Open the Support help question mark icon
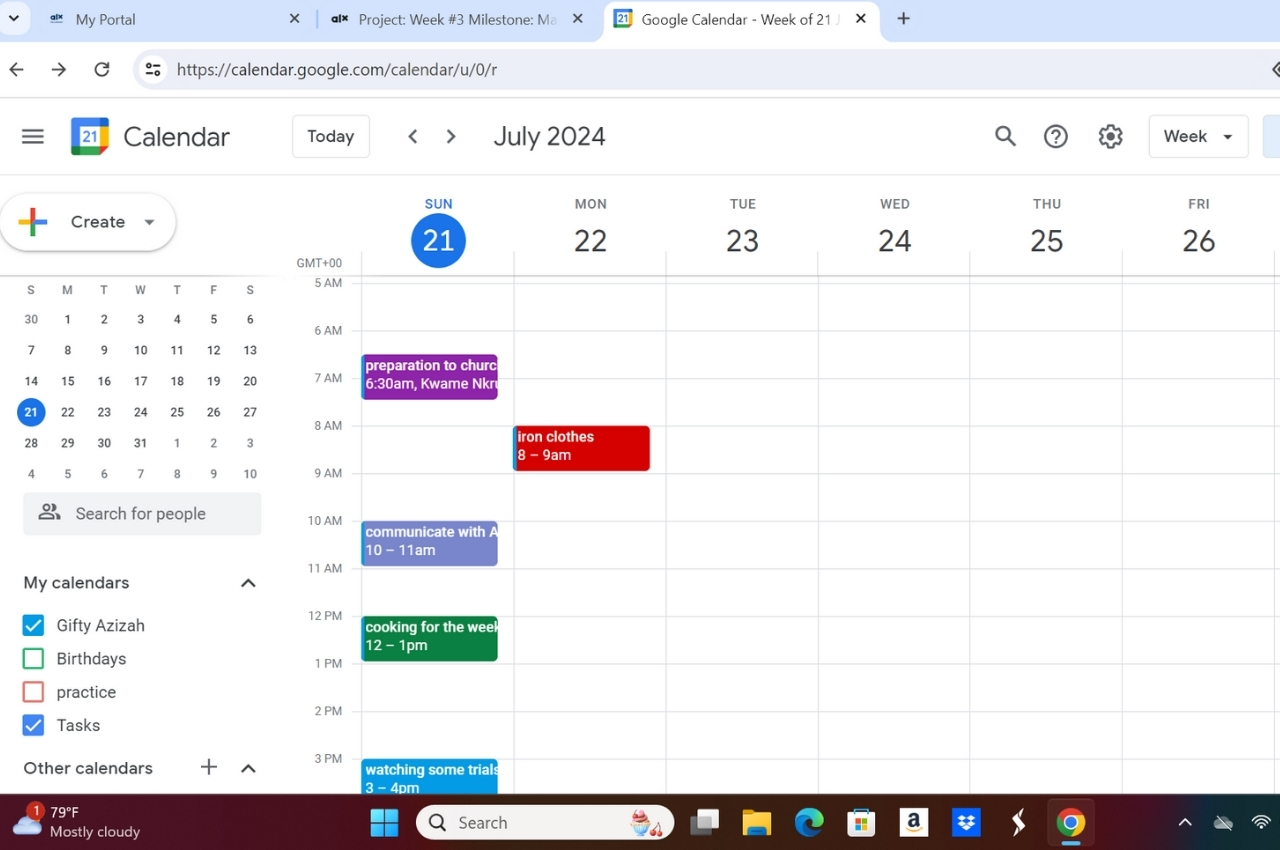Viewport: 1280px width, 850px height. pyautogui.click(x=1056, y=137)
